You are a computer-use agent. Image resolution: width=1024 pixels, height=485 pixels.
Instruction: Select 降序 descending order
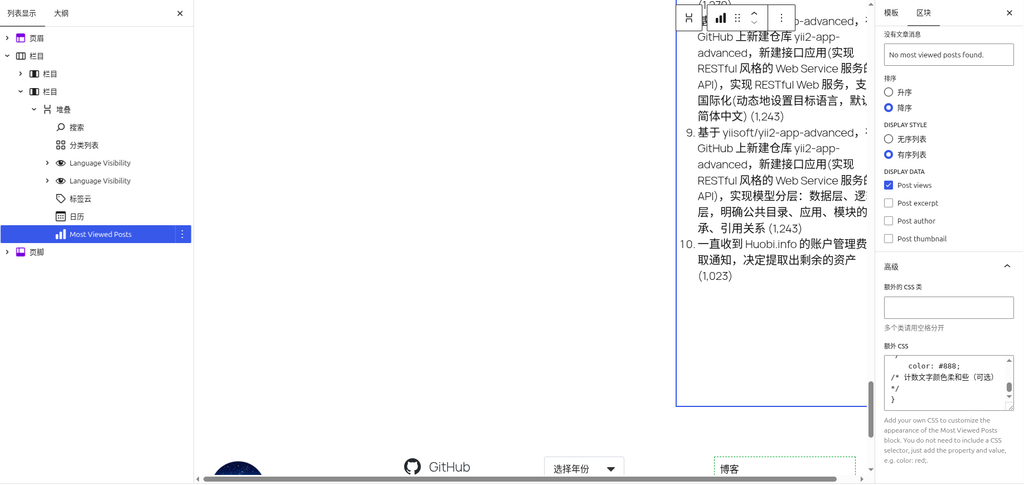coord(888,108)
